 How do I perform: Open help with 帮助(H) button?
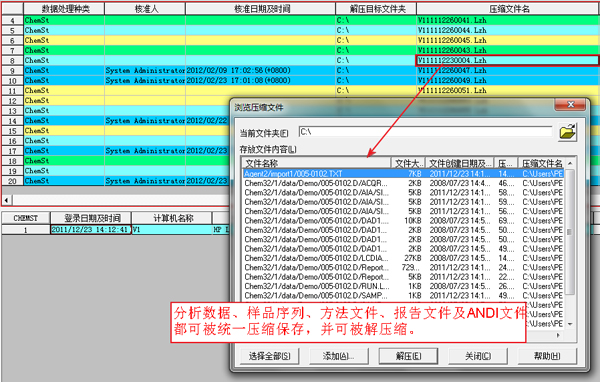pyautogui.click(x=547, y=356)
